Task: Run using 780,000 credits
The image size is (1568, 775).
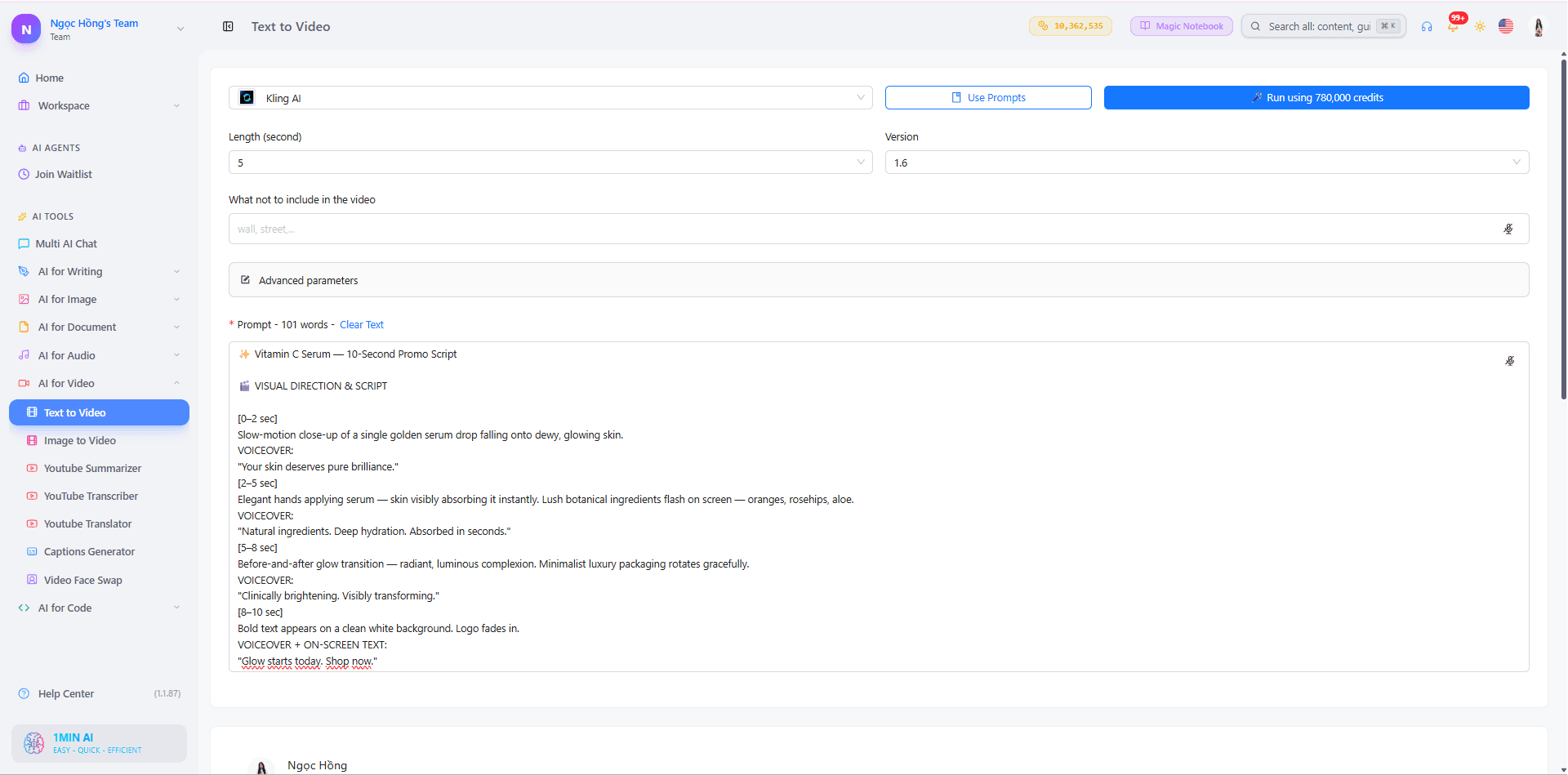Action: (x=1316, y=97)
